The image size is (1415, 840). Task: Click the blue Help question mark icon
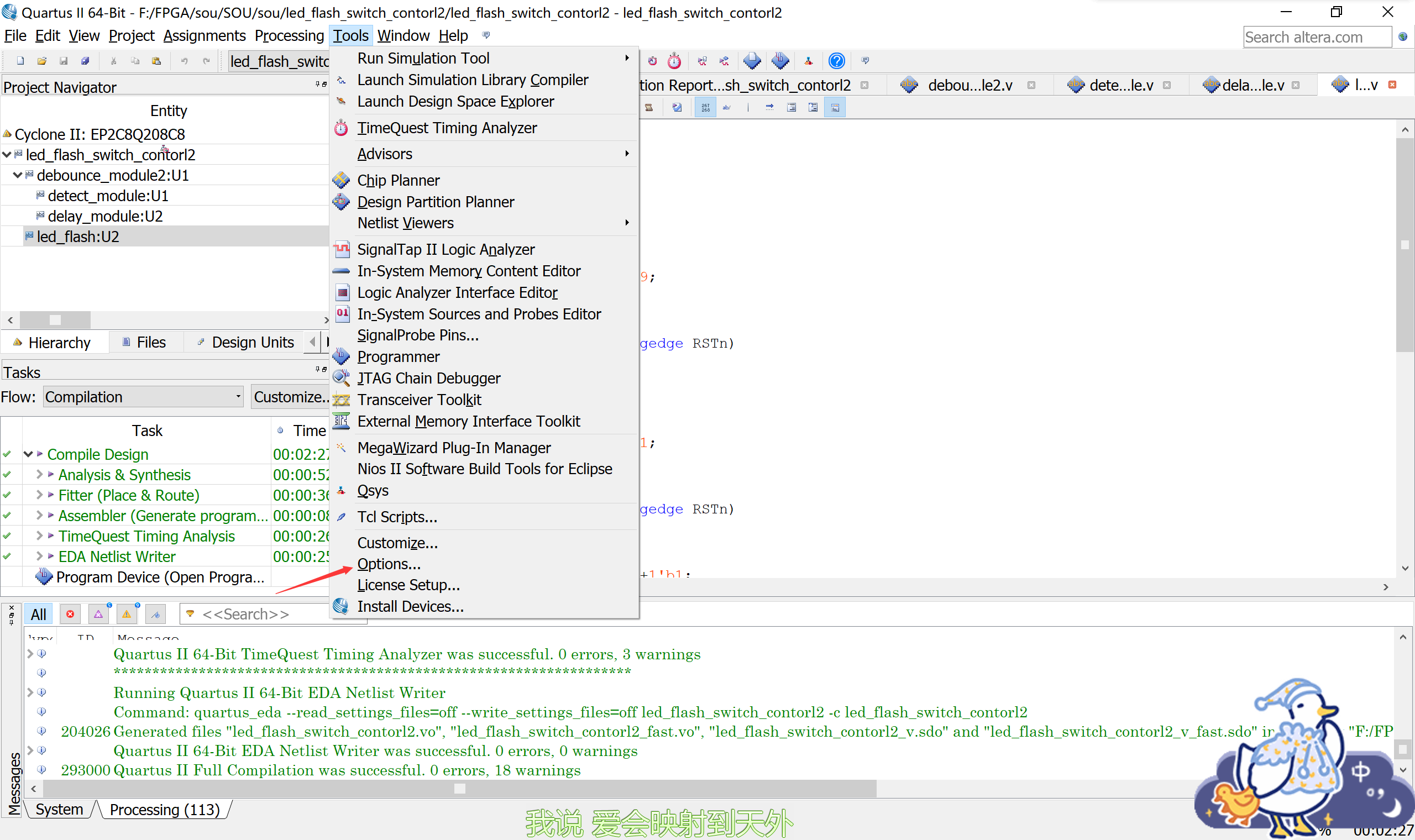(836, 61)
